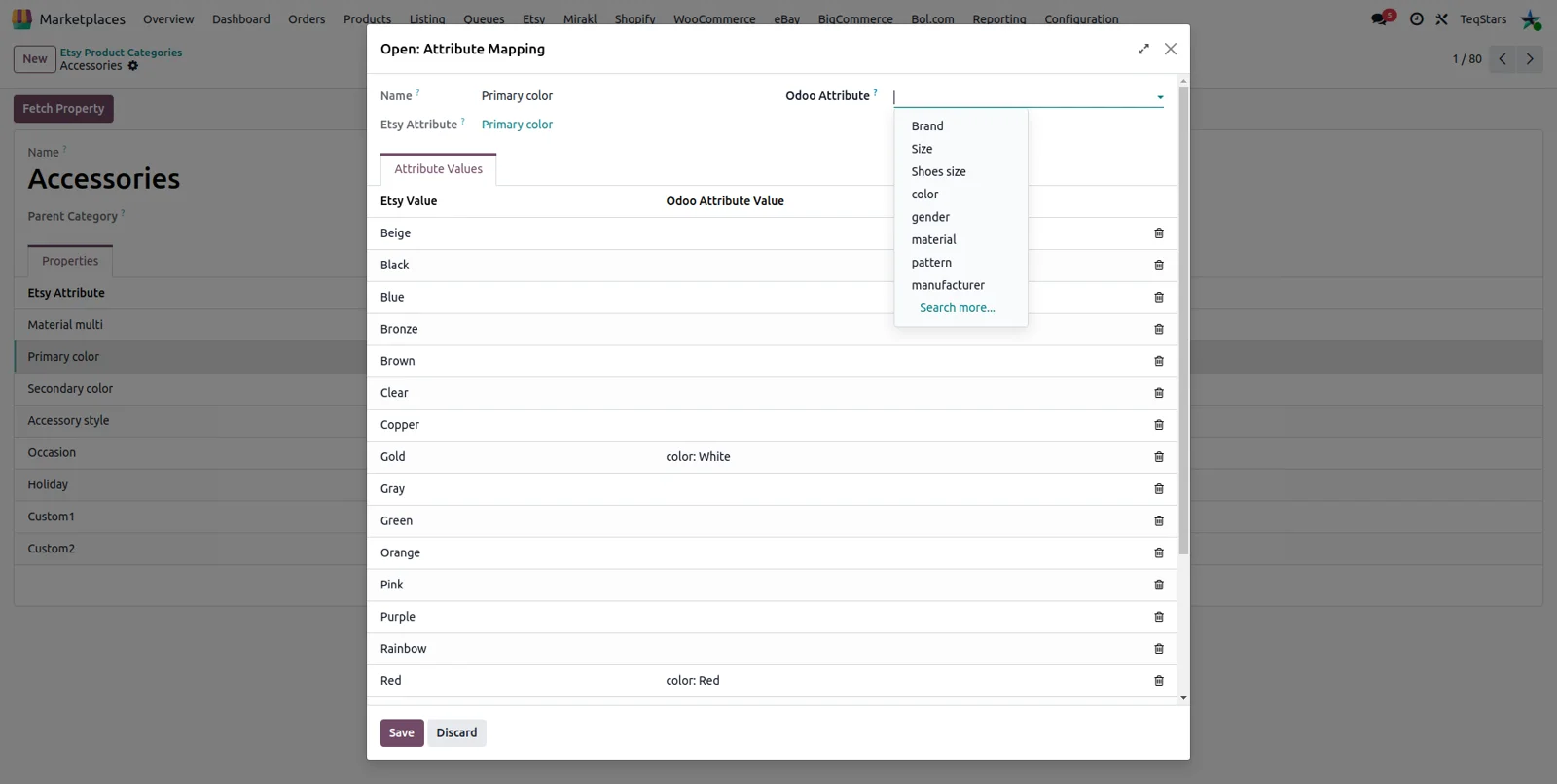Image resolution: width=1557 pixels, height=784 pixels.
Task: Delete the Pink value row
Action: tap(1158, 585)
